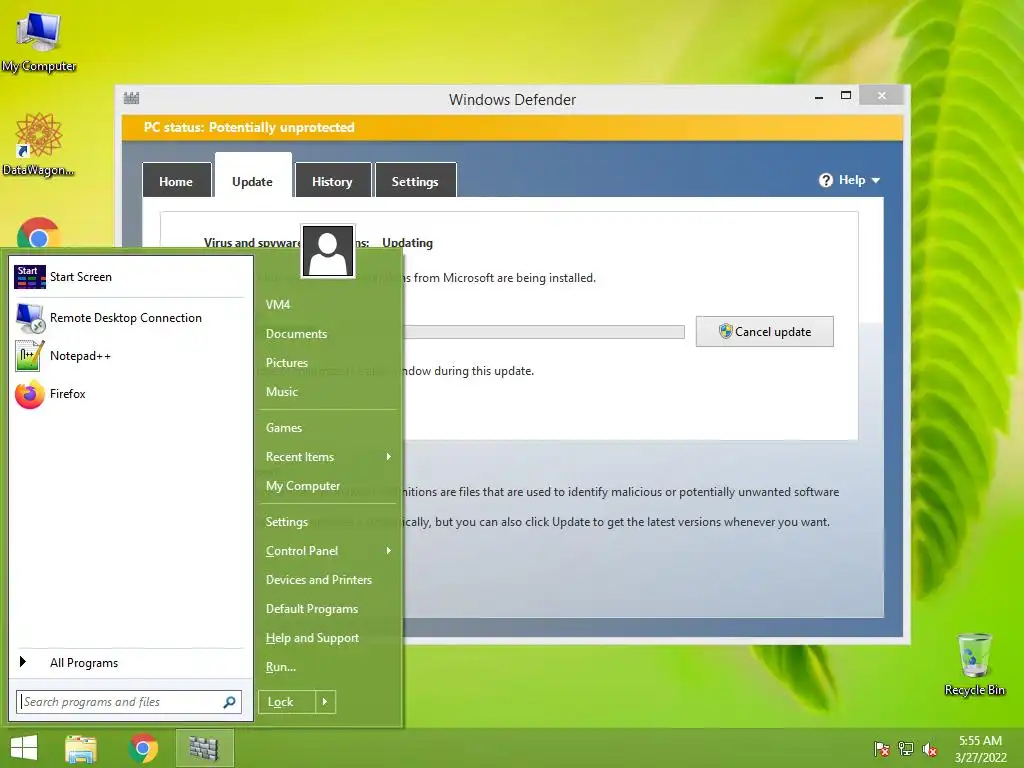
Task: Open Settings in Start menu
Action: (287, 522)
